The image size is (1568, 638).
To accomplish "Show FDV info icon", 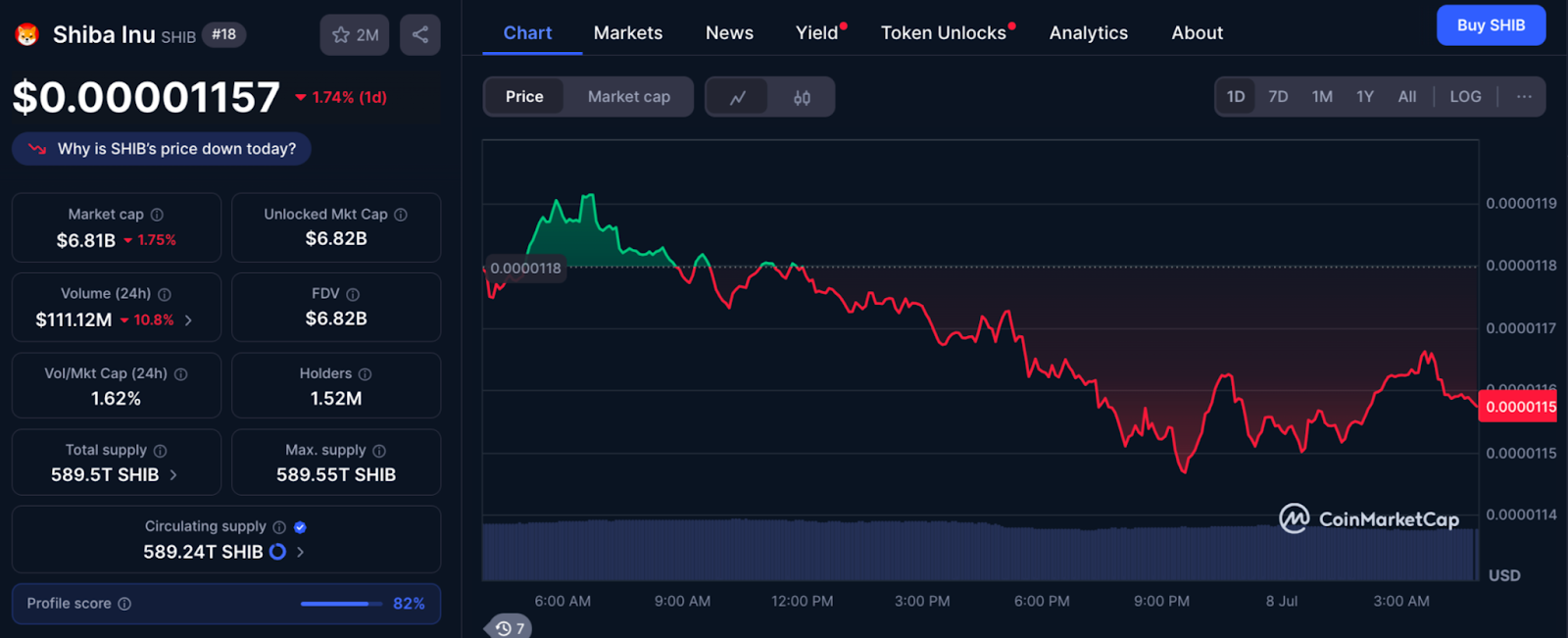I will tap(353, 294).
